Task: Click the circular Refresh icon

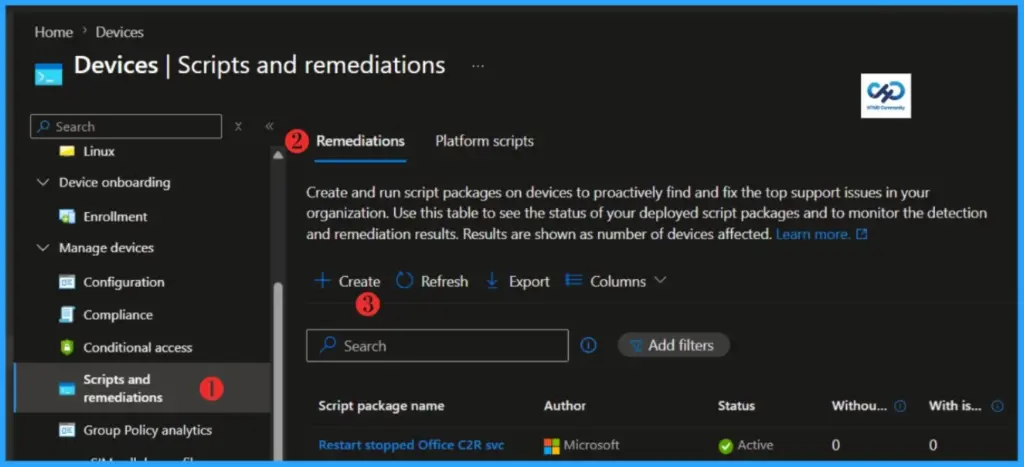Action: 405,281
